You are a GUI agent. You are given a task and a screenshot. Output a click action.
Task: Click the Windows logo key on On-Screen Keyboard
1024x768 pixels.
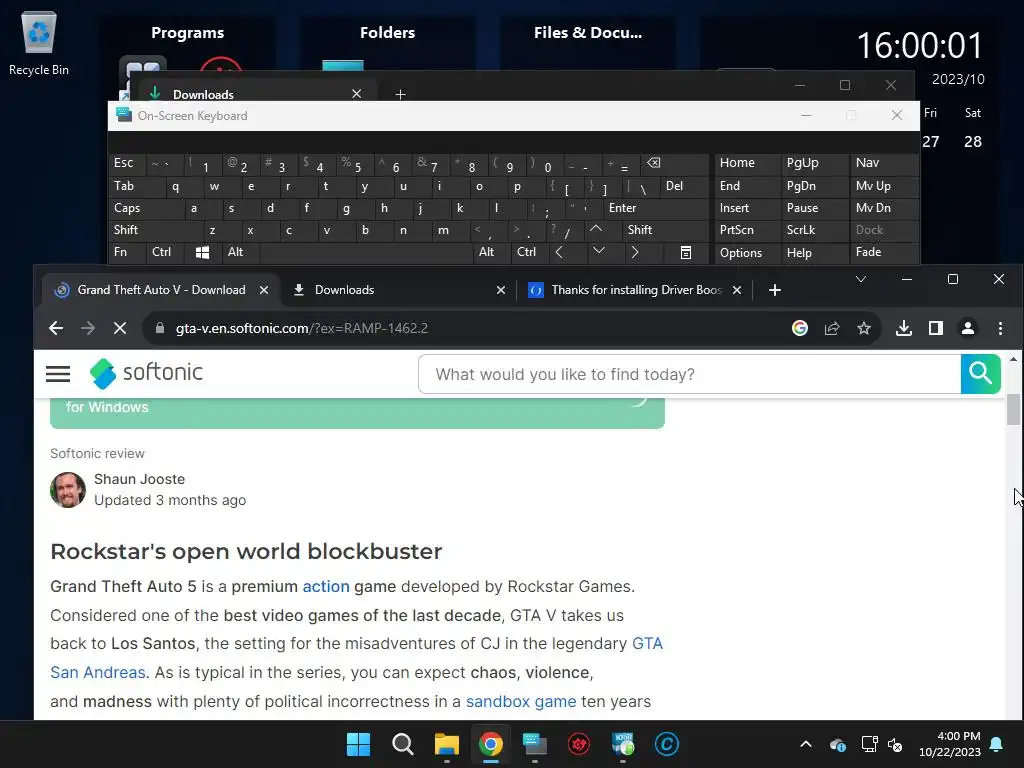click(202, 252)
